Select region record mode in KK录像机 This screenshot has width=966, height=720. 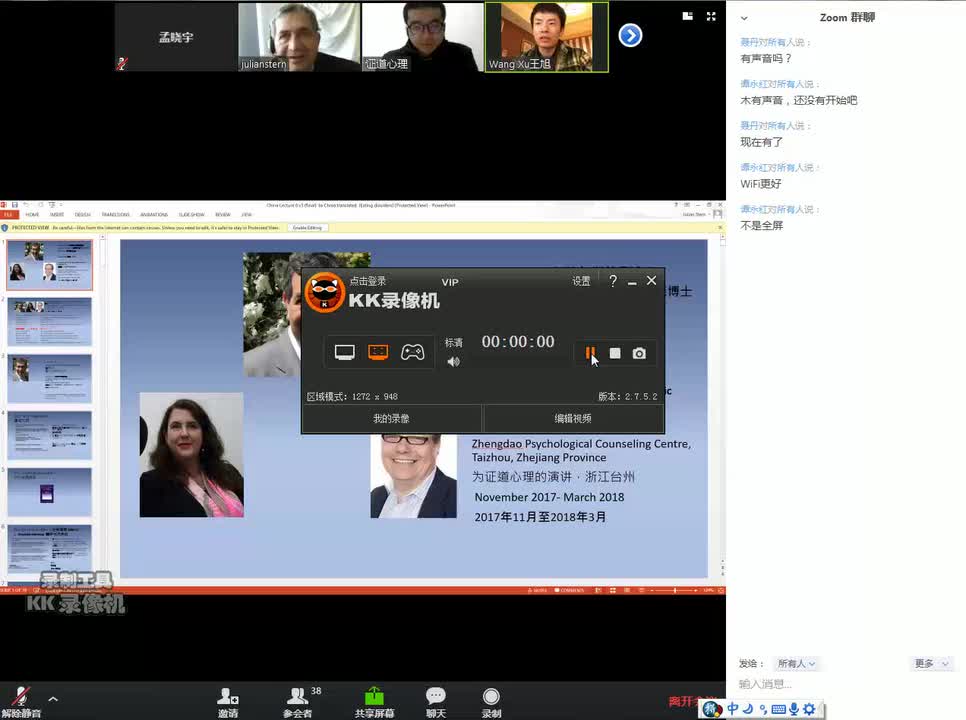click(378, 352)
